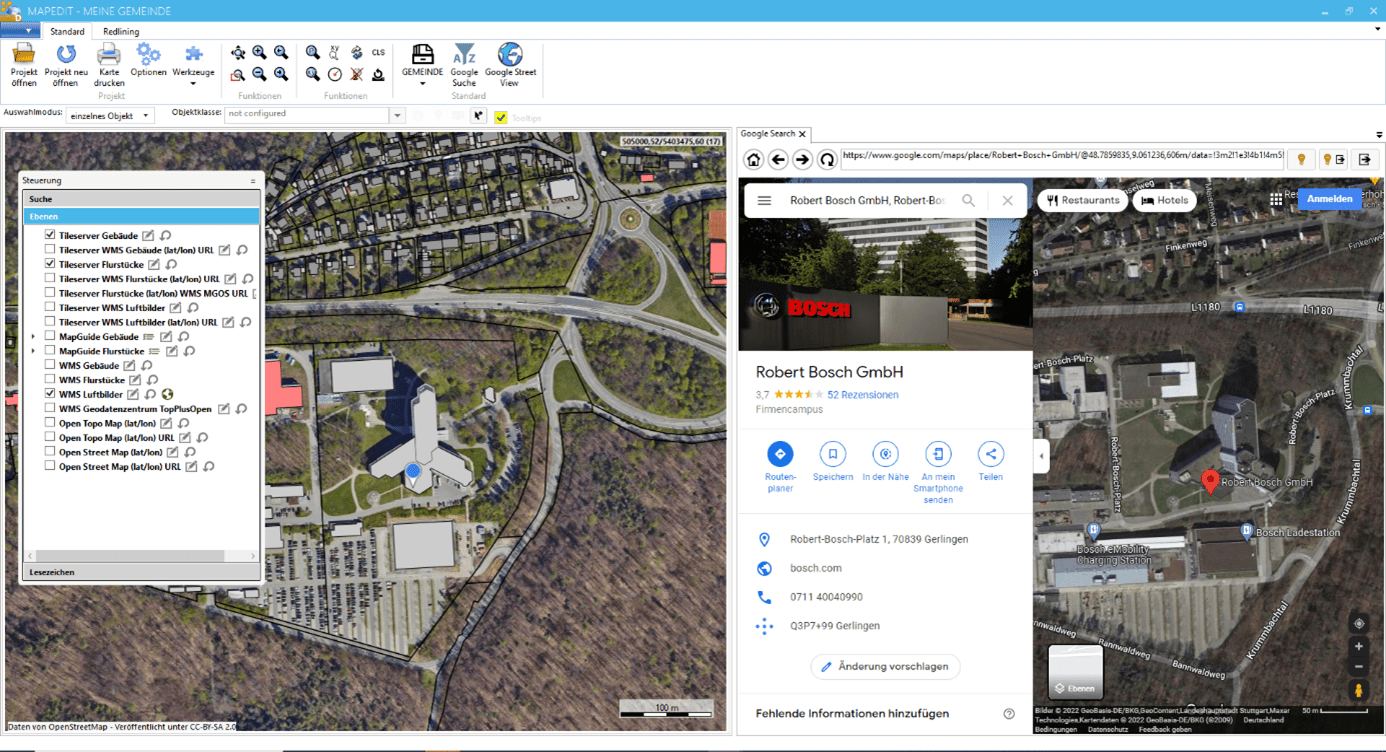This screenshot has width=1386, height=752.
Task: Open the 52 Rezensionen reviews link
Action: click(x=863, y=395)
